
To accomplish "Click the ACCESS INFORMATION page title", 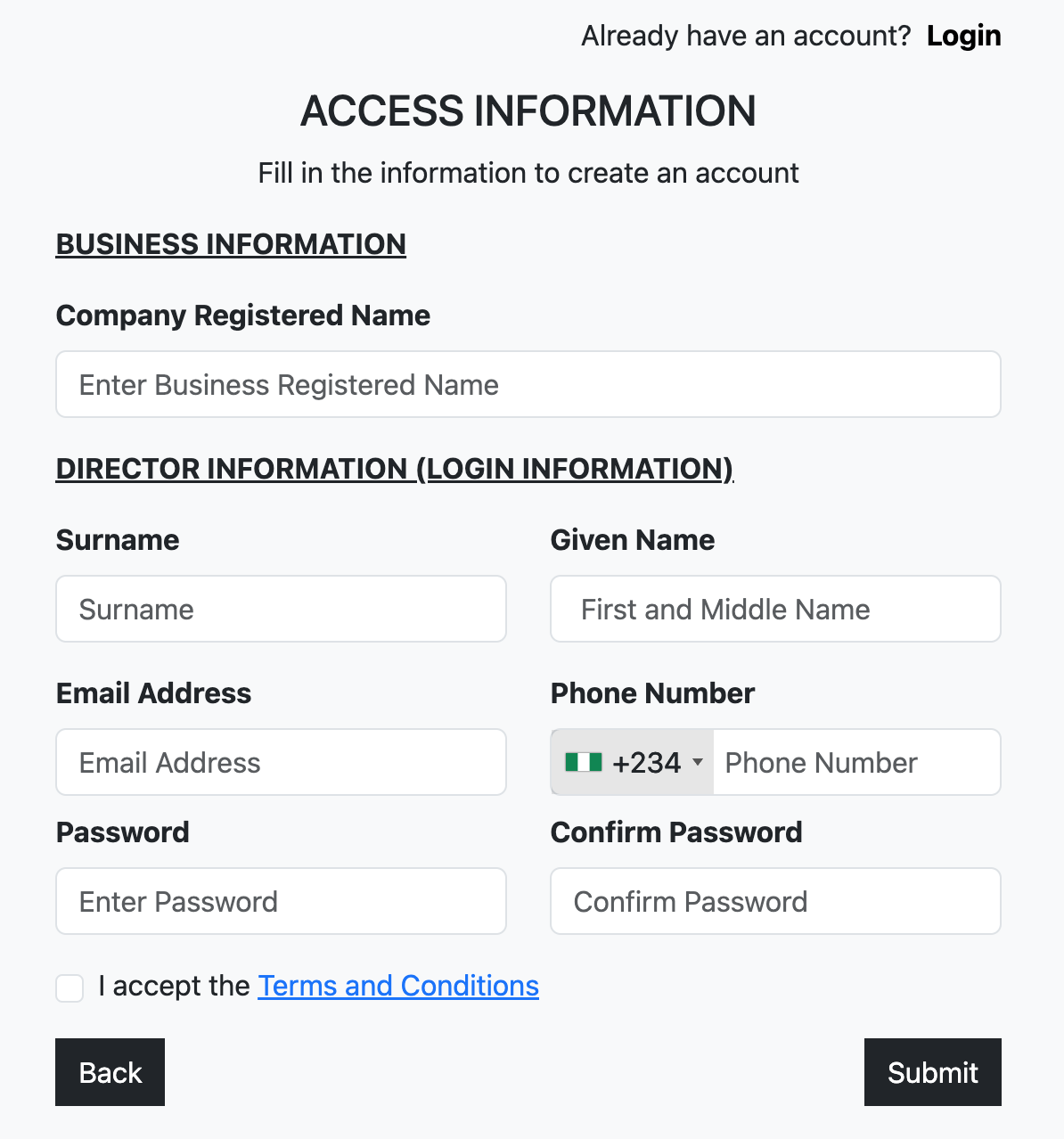I will [x=528, y=111].
